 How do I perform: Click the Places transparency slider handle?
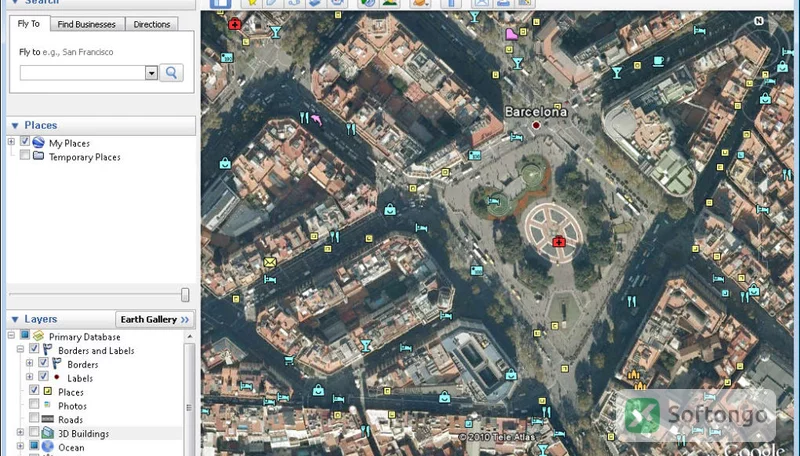pyautogui.click(x=185, y=294)
